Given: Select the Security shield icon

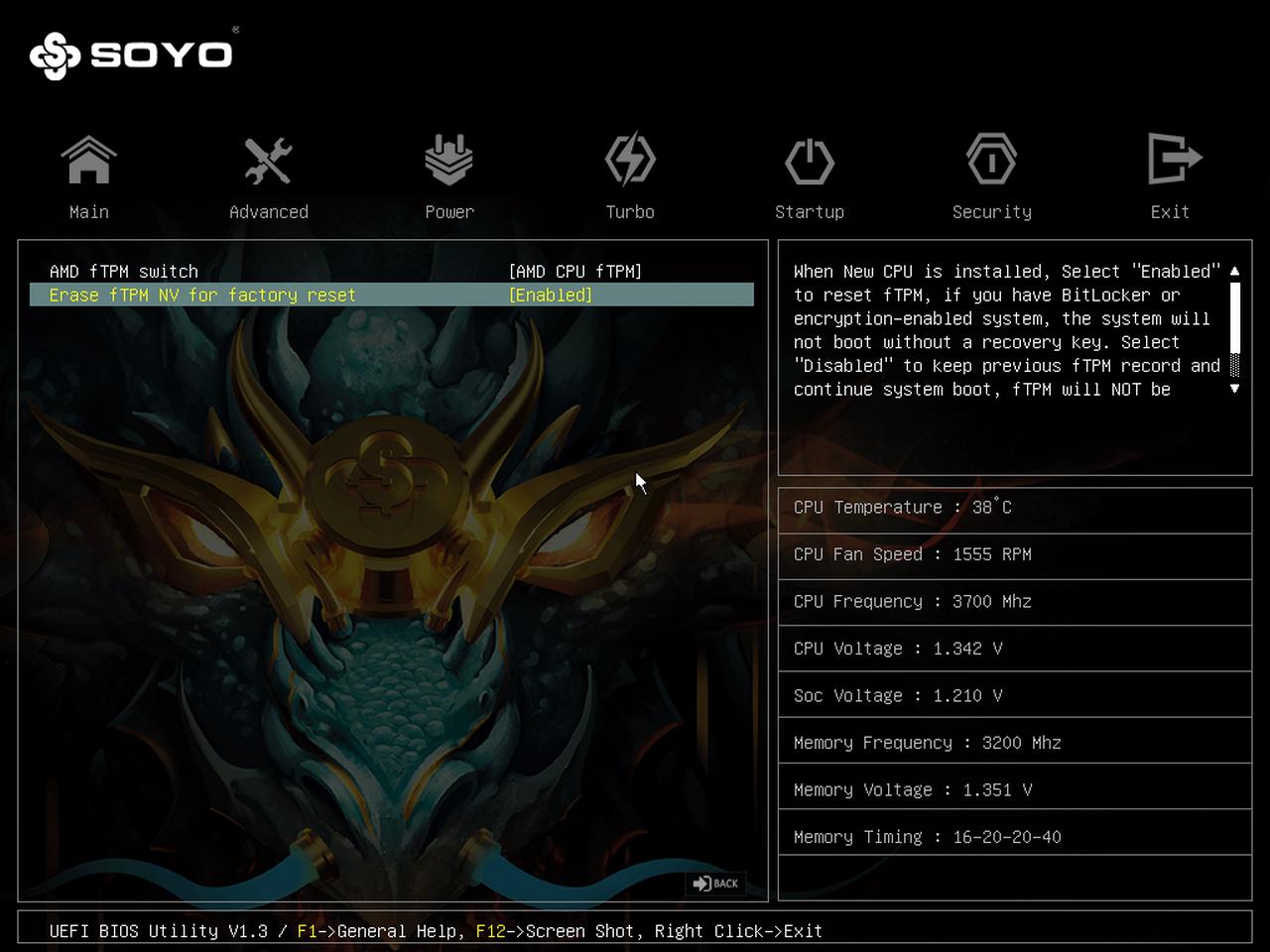Looking at the screenshot, I should [x=991, y=161].
